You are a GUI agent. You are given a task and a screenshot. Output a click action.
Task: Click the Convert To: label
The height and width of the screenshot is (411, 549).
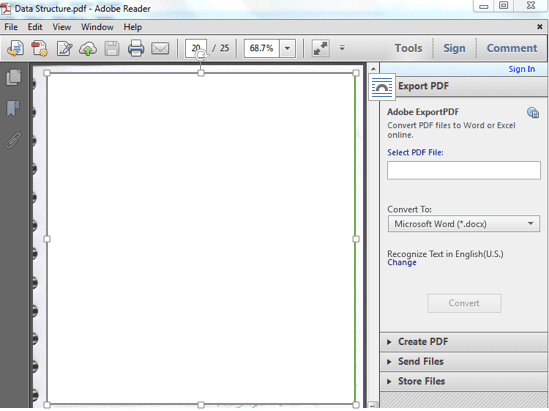[x=409, y=209]
